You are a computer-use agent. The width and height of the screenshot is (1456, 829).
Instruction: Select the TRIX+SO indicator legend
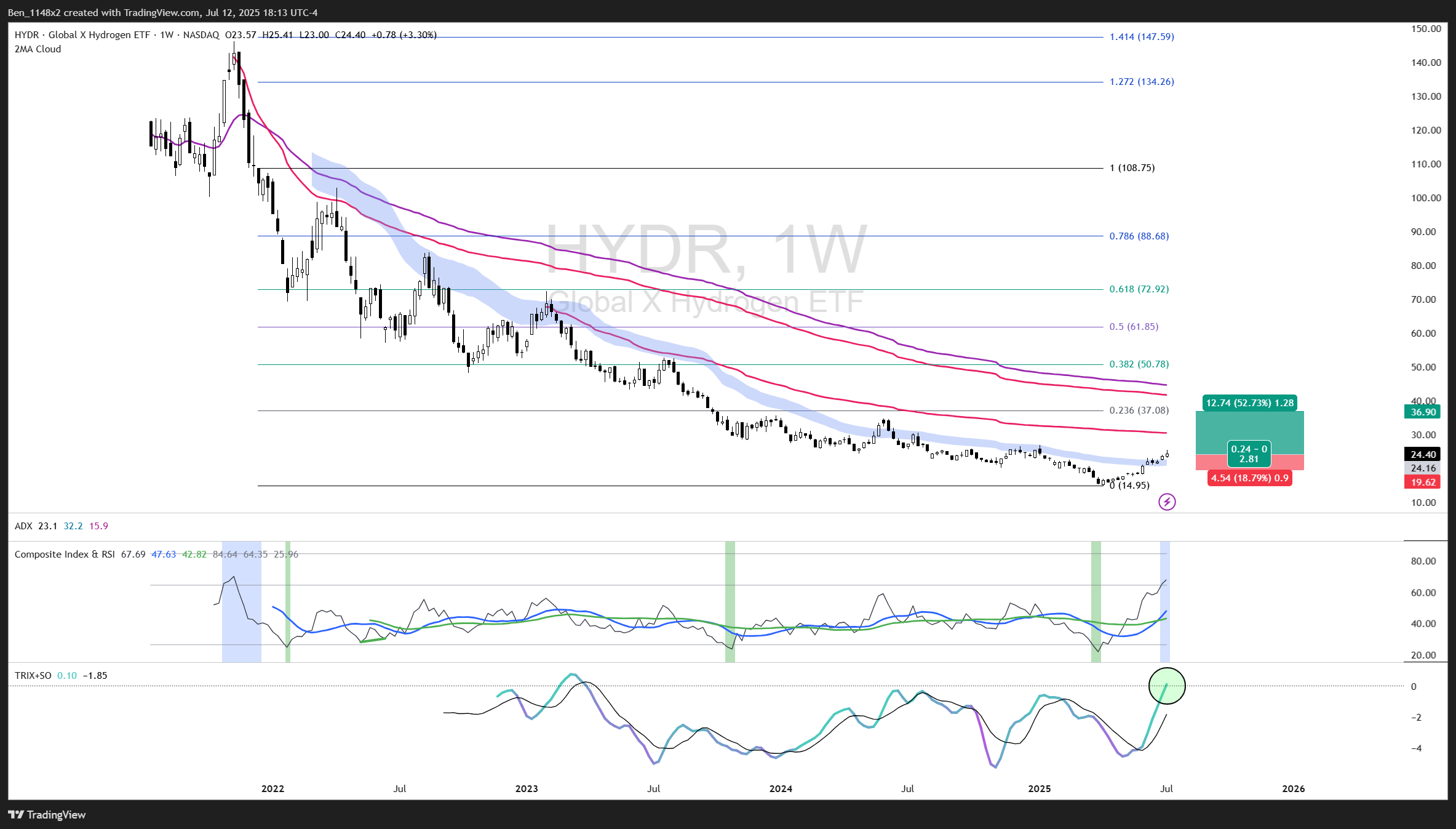33,675
